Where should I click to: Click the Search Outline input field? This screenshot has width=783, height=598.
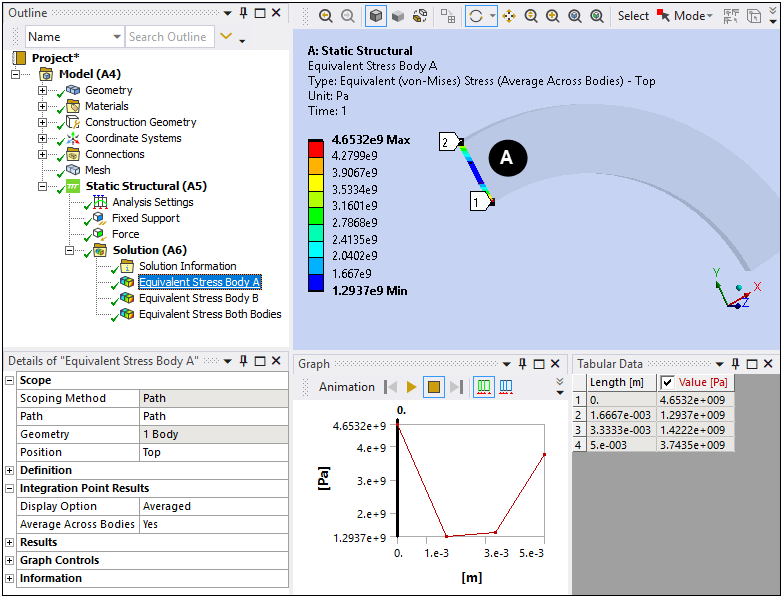point(168,37)
